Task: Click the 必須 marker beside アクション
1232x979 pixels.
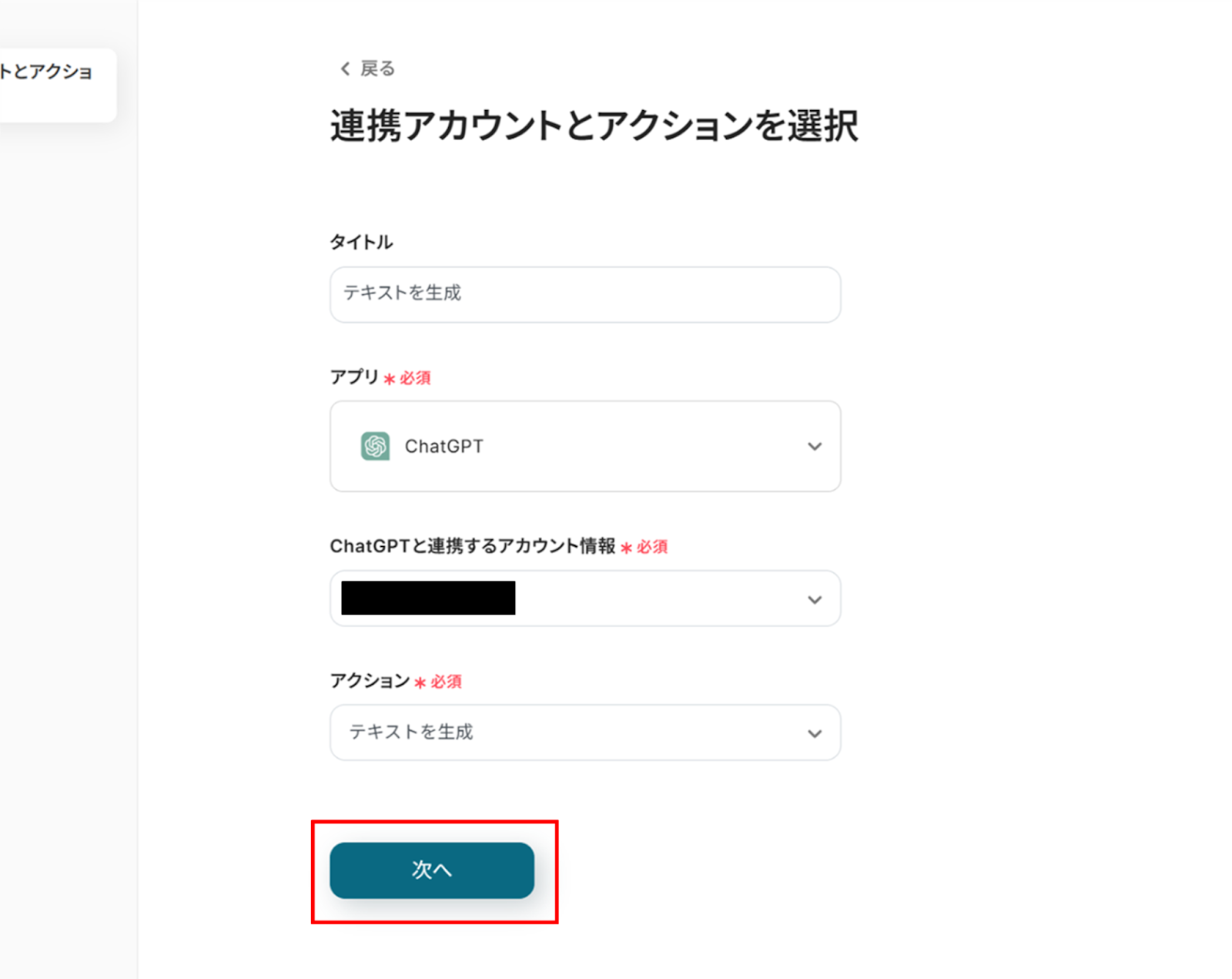Action: [x=445, y=682]
